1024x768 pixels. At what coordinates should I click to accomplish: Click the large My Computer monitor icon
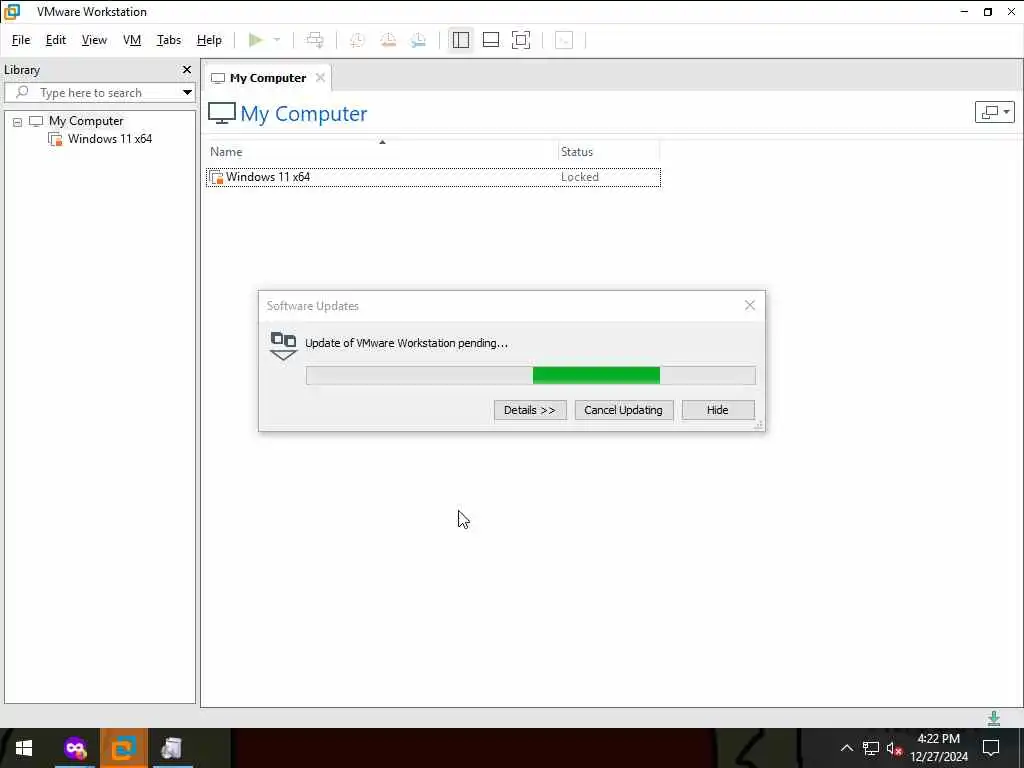tap(222, 114)
